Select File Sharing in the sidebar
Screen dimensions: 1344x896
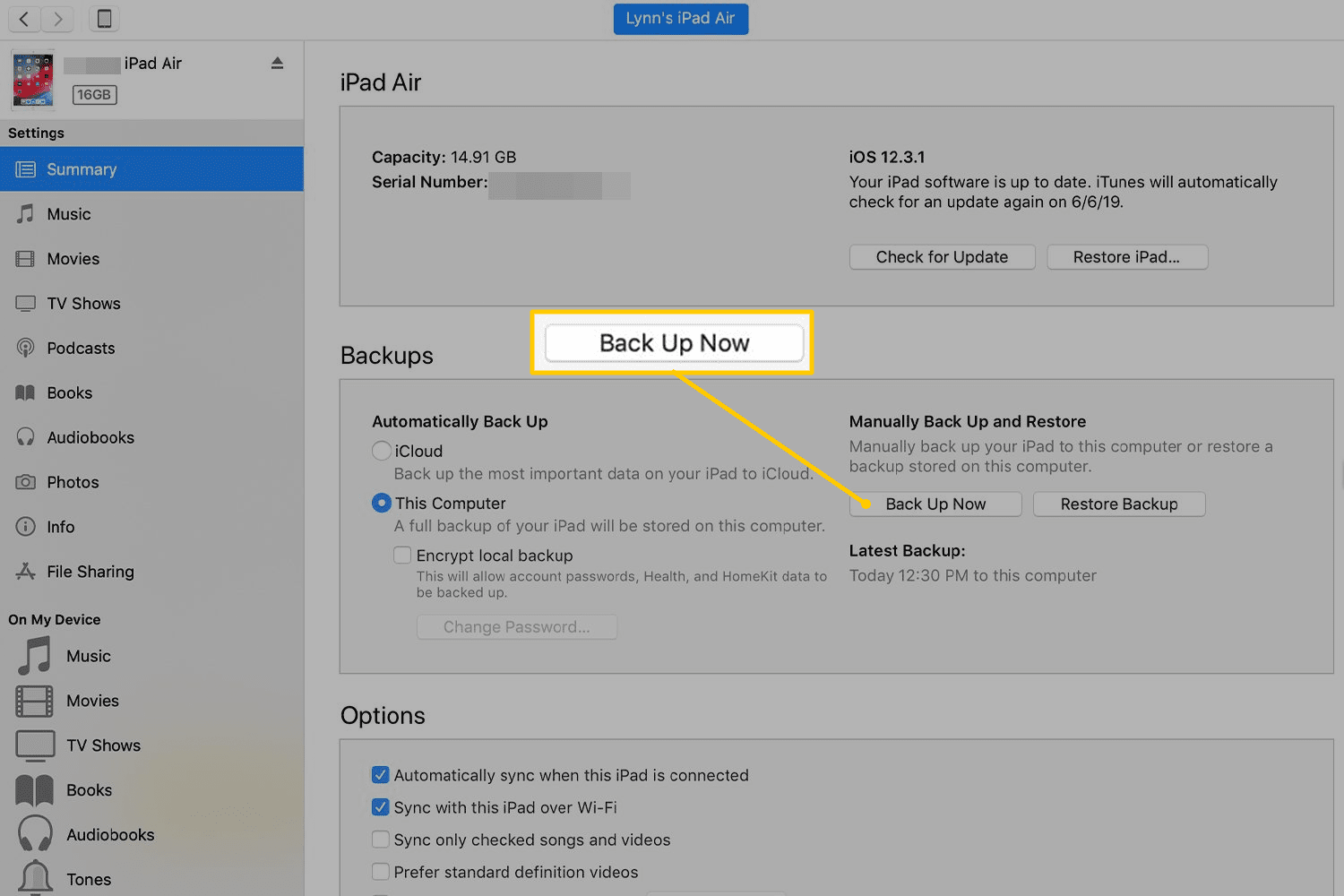pos(90,572)
